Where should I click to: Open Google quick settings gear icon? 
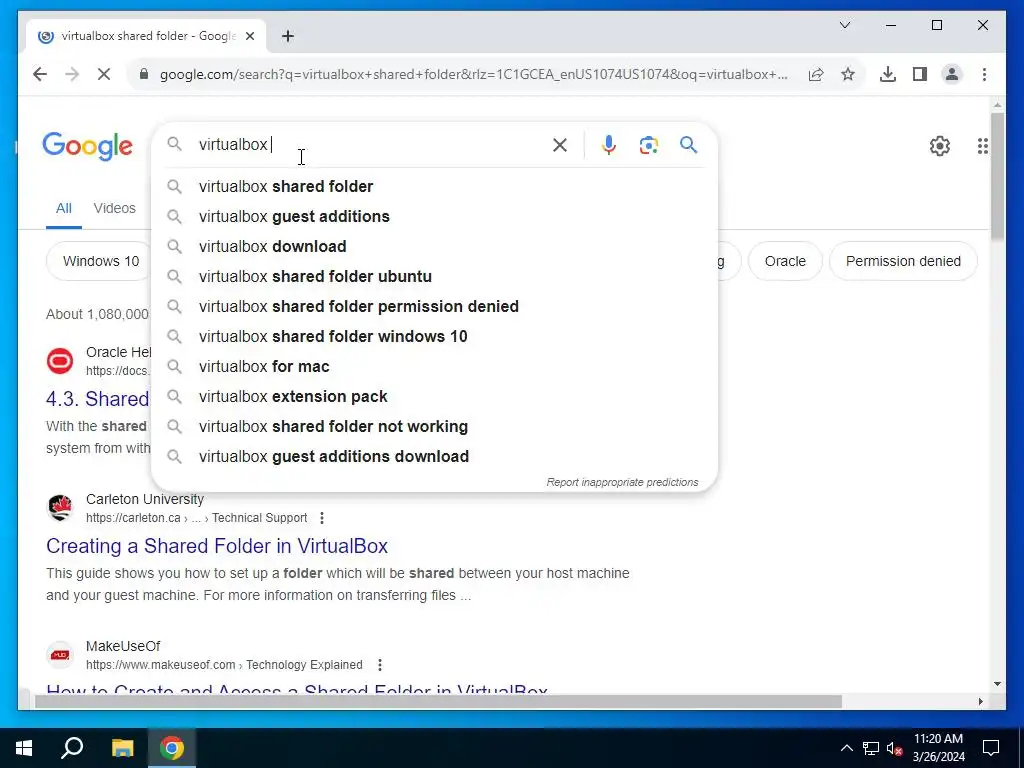pos(940,146)
